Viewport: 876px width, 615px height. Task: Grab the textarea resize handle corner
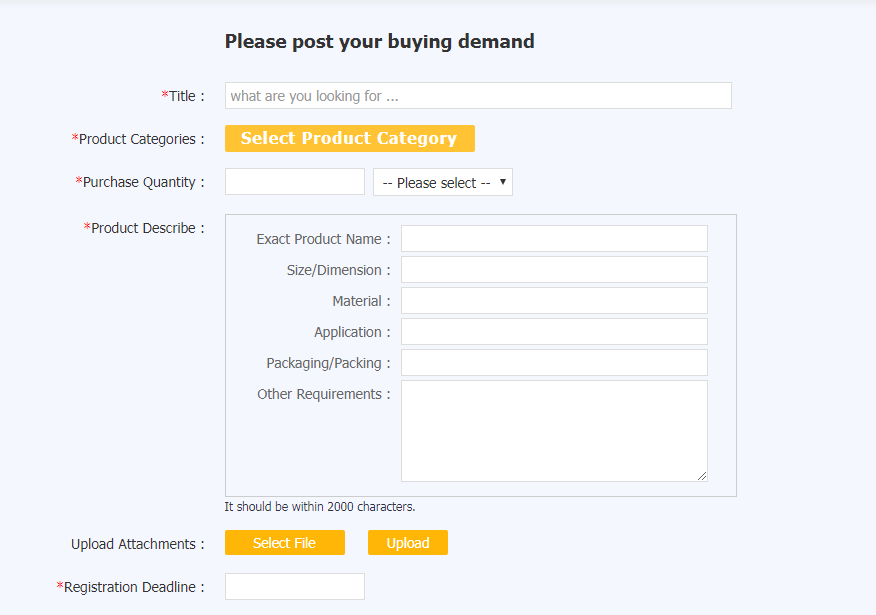coord(702,476)
